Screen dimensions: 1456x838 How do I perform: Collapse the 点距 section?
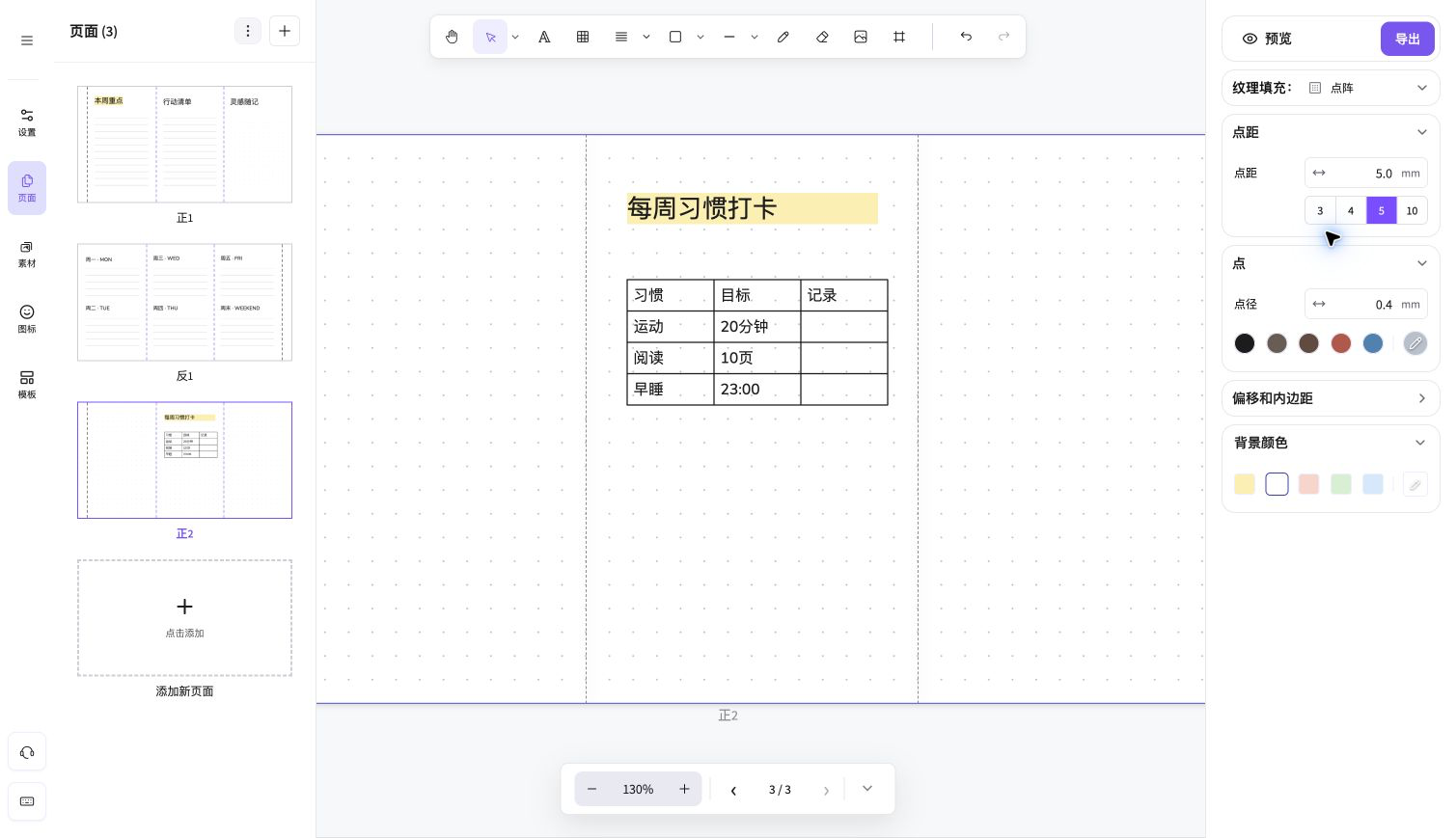[x=1421, y=132]
